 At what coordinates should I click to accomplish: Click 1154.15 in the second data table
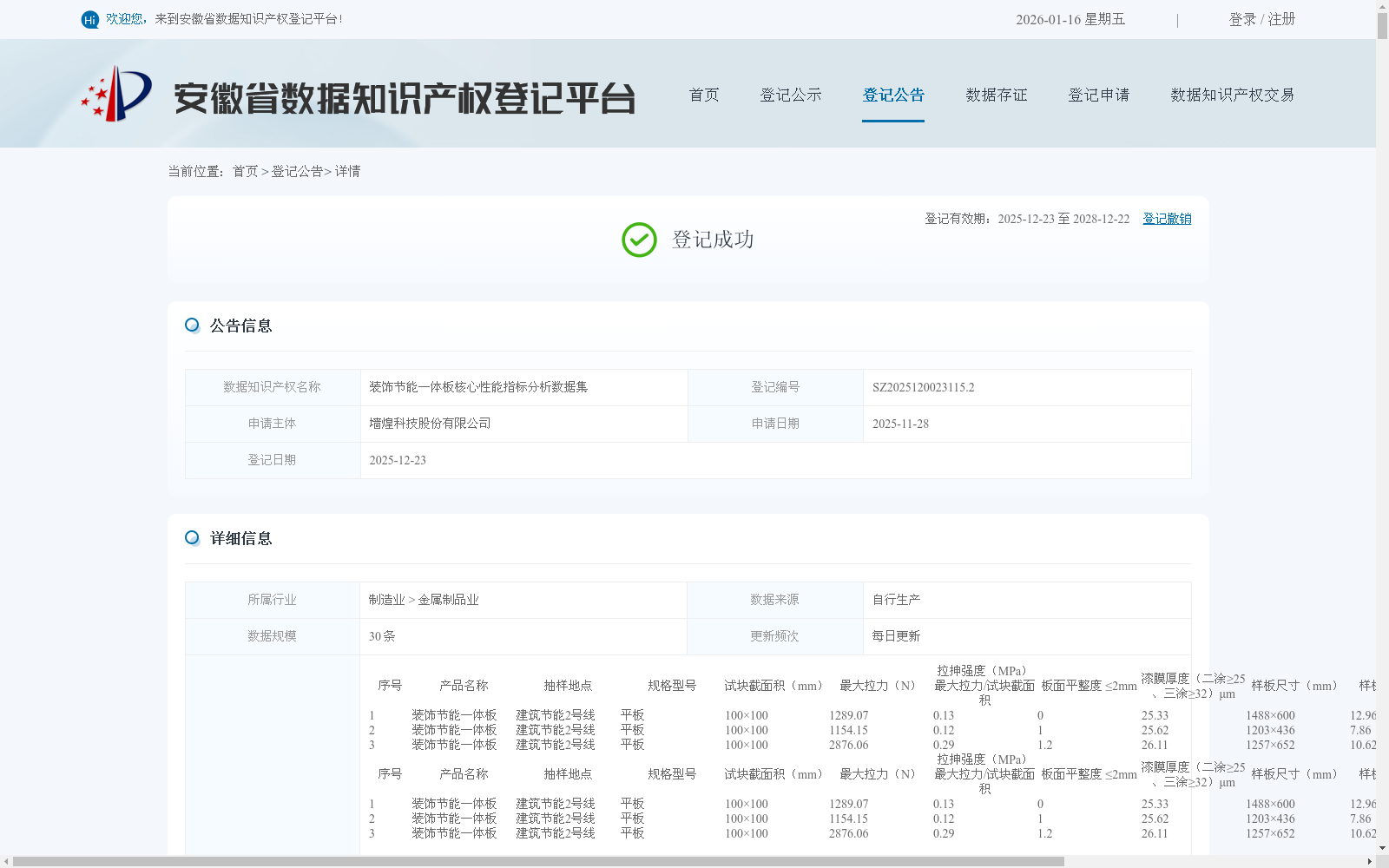pos(848,819)
